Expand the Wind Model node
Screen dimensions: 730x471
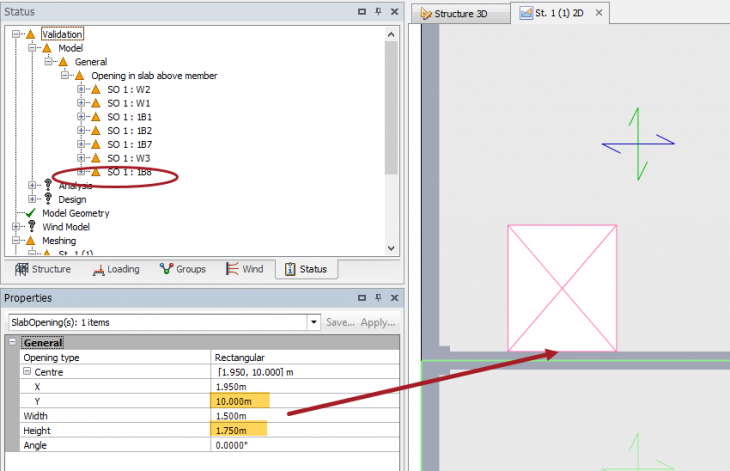[x=16, y=227]
